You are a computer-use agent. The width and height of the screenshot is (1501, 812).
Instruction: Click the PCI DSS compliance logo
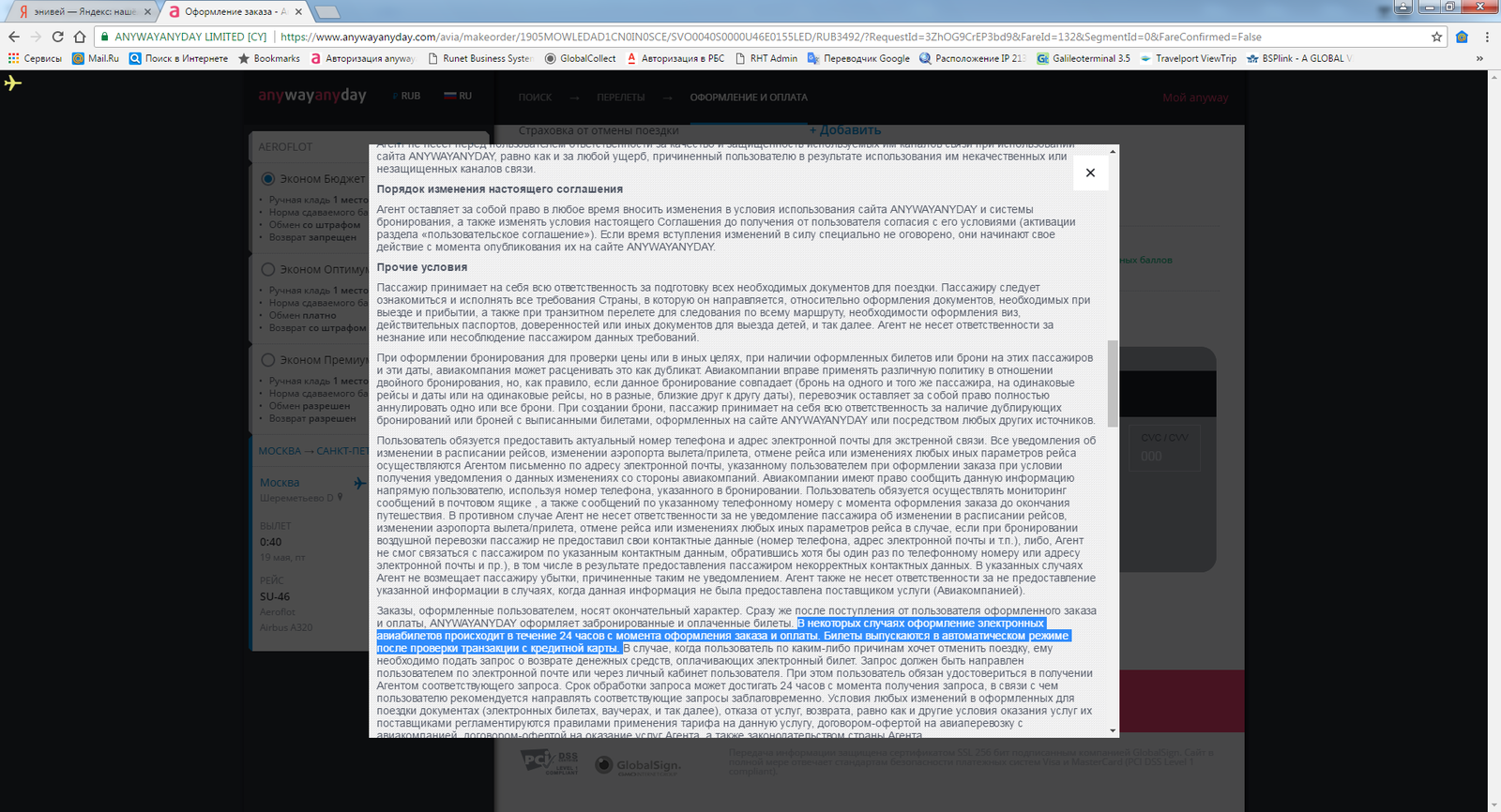coord(551,762)
